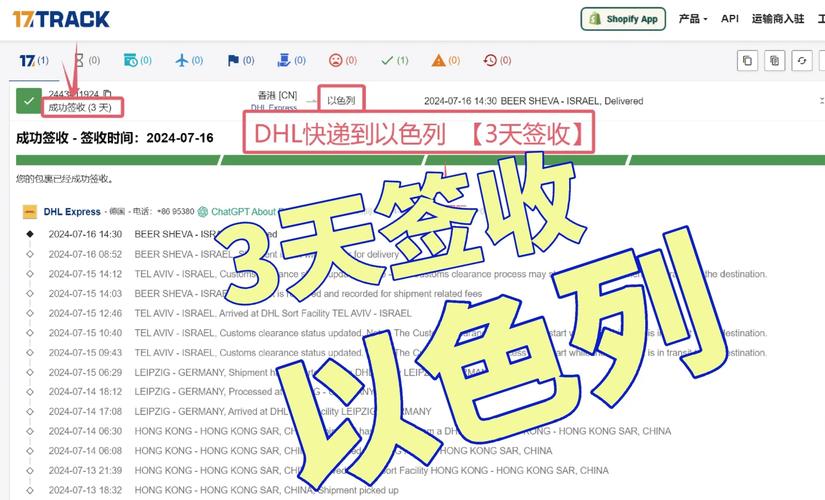The image size is (825, 500).
Task: Select the orange warning triangle alert tab
Action: pyautogui.click(x=446, y=61)
